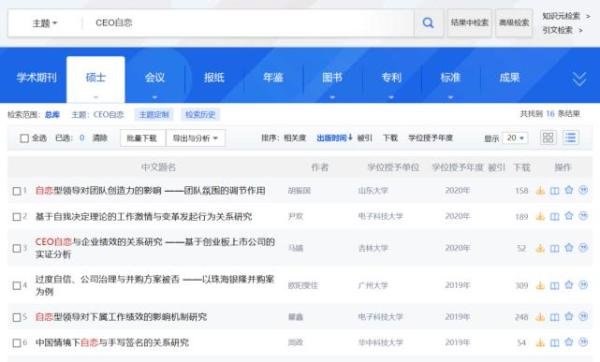The width and height of the screenshot is (600, 362).
Task: Download the 山东大学 thesis in row 1
Action: (540, 190)
